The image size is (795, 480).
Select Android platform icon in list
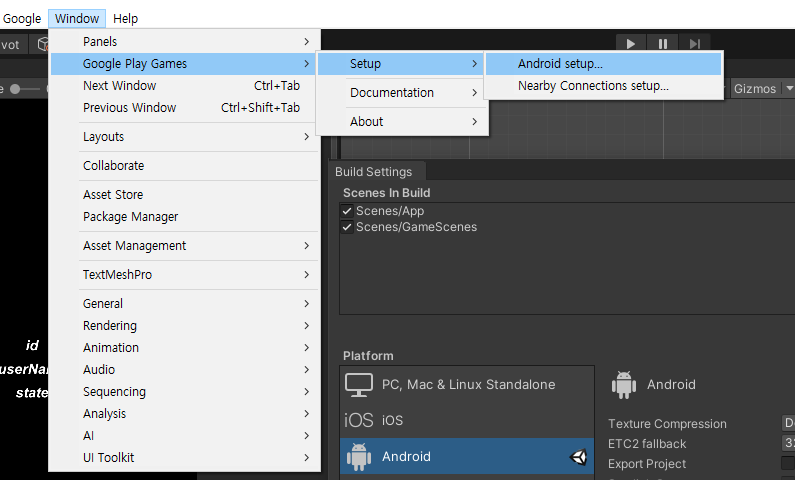[358, 457]
